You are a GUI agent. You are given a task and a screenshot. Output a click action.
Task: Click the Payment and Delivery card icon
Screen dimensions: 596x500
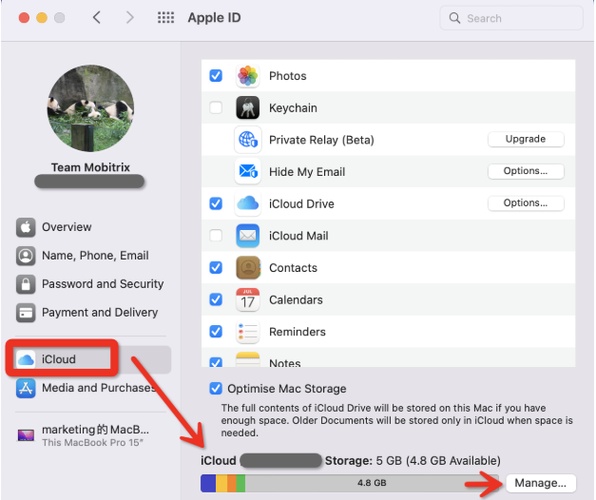point(26,313)
